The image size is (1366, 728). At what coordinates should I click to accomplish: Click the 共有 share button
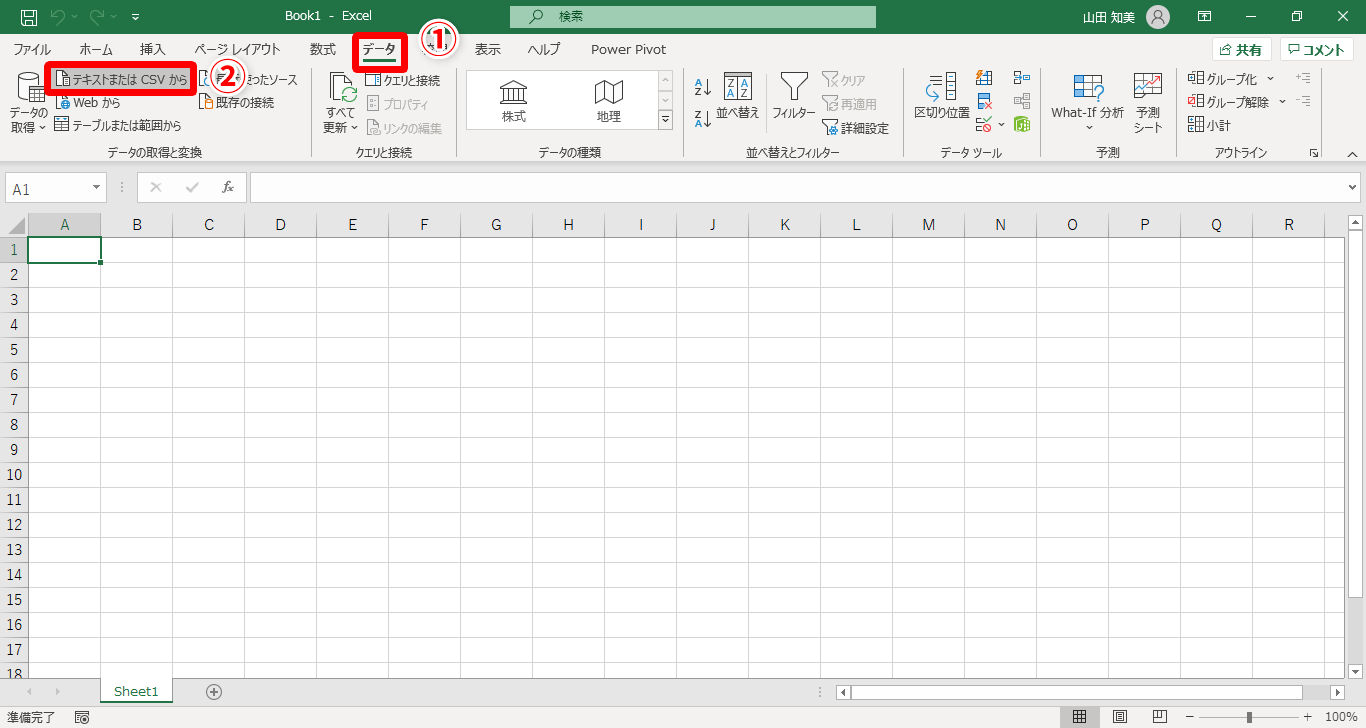pyautogui.click(x=1242, y=49)
